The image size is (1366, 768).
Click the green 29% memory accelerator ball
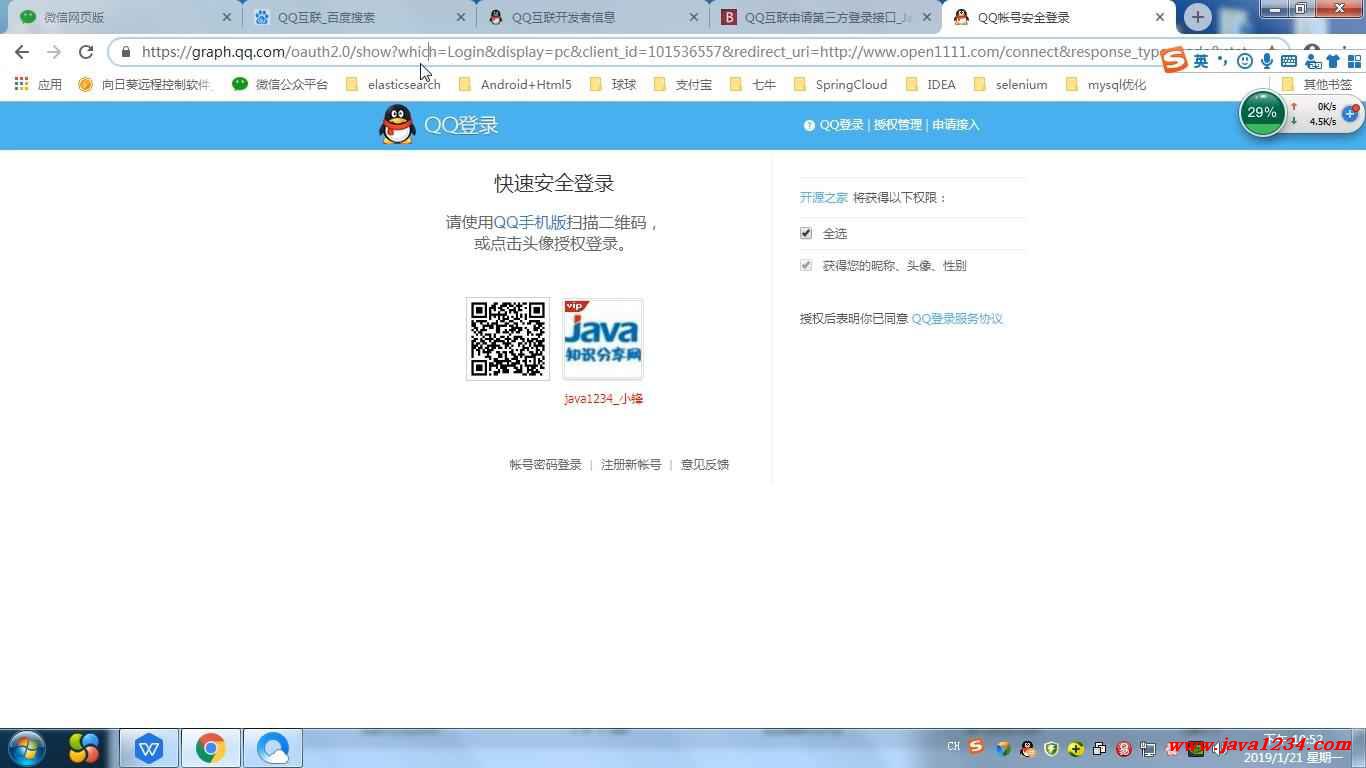pos(1262,113)
